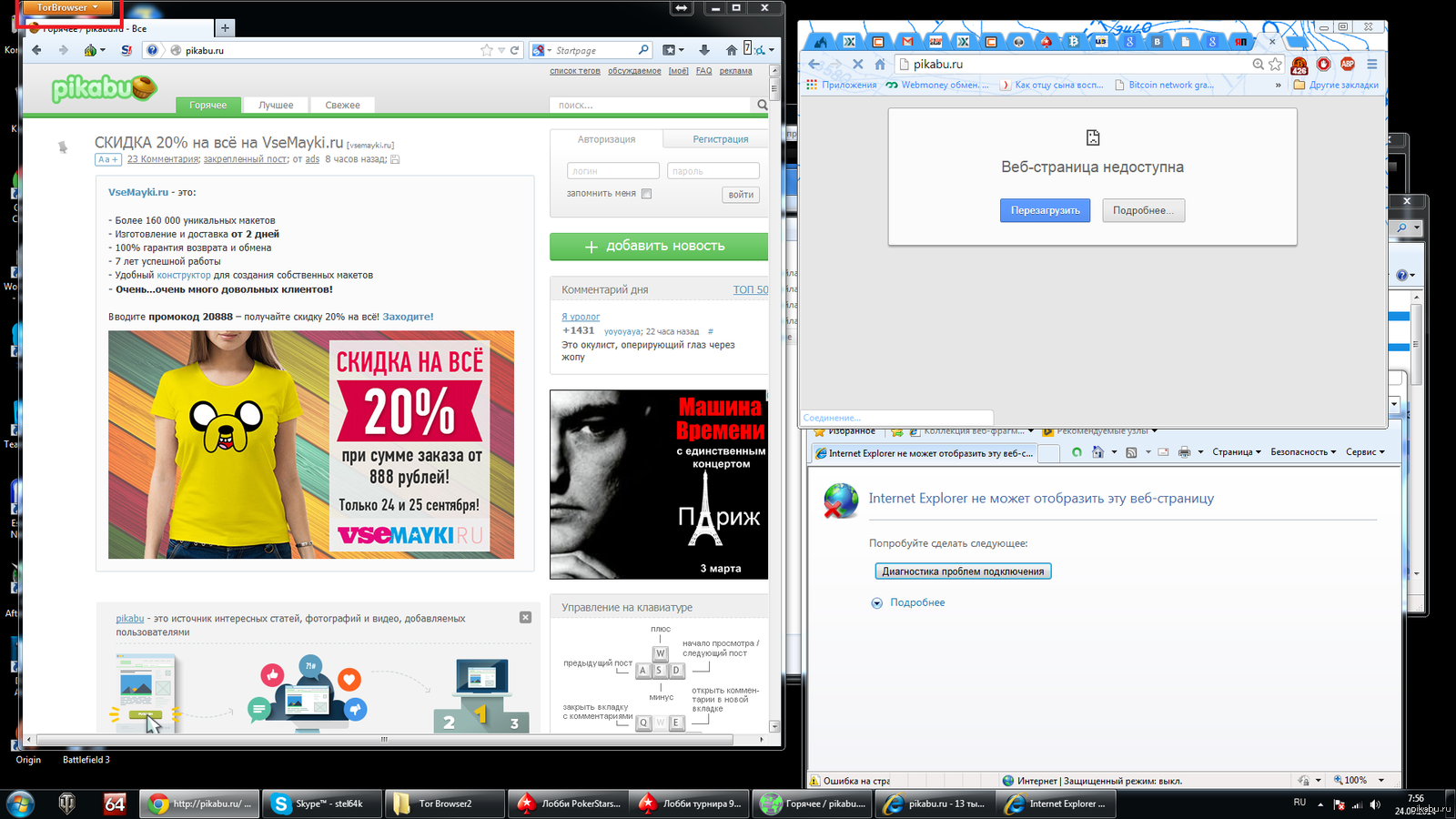Click red stop-hand extension icon in Chrome
1456x819 pixels.
1324,64
